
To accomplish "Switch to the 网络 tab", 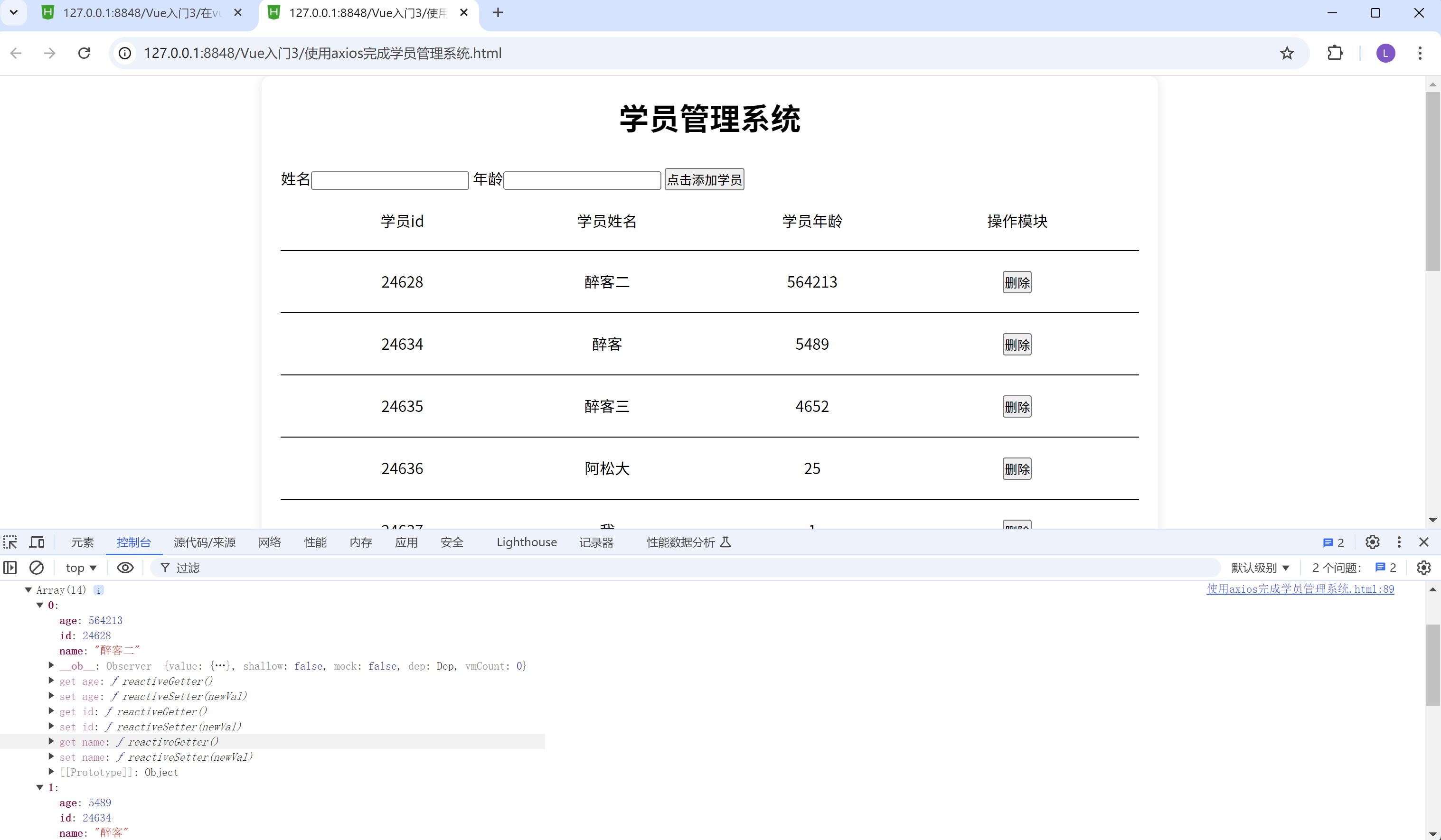I will [269, 541].
